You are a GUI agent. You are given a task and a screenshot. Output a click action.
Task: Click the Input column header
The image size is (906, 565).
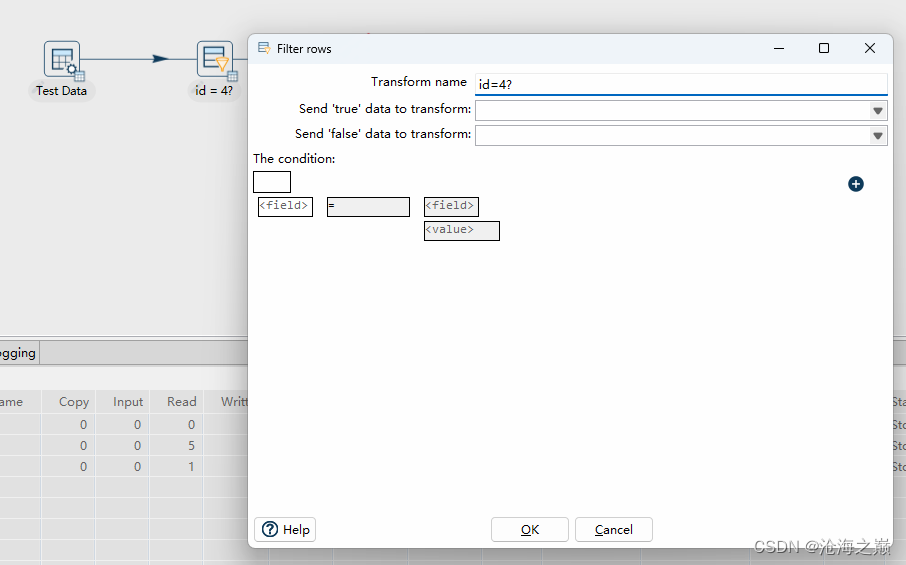128,401
